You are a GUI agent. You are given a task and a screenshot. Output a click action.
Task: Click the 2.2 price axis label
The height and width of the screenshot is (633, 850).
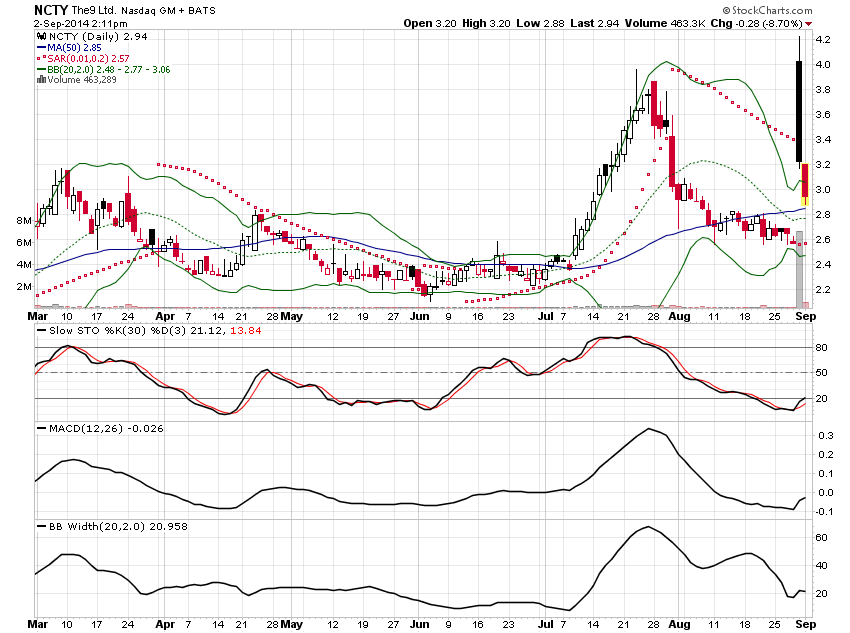(822, 289)
